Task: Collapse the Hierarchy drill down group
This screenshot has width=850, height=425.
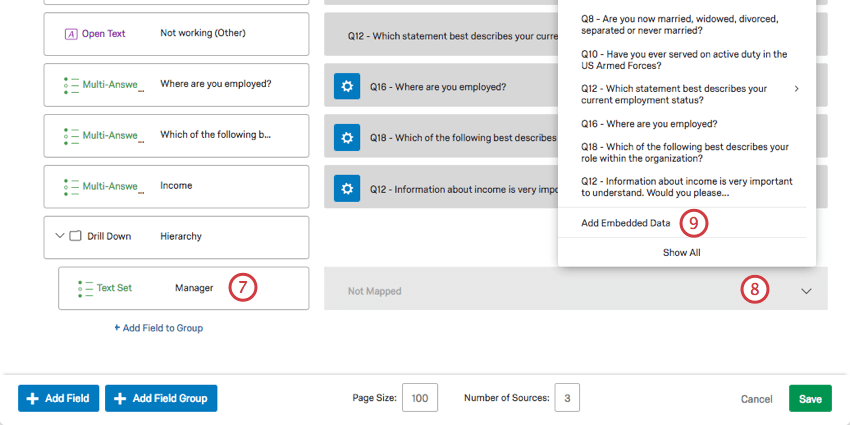Action: pos(59,236)
